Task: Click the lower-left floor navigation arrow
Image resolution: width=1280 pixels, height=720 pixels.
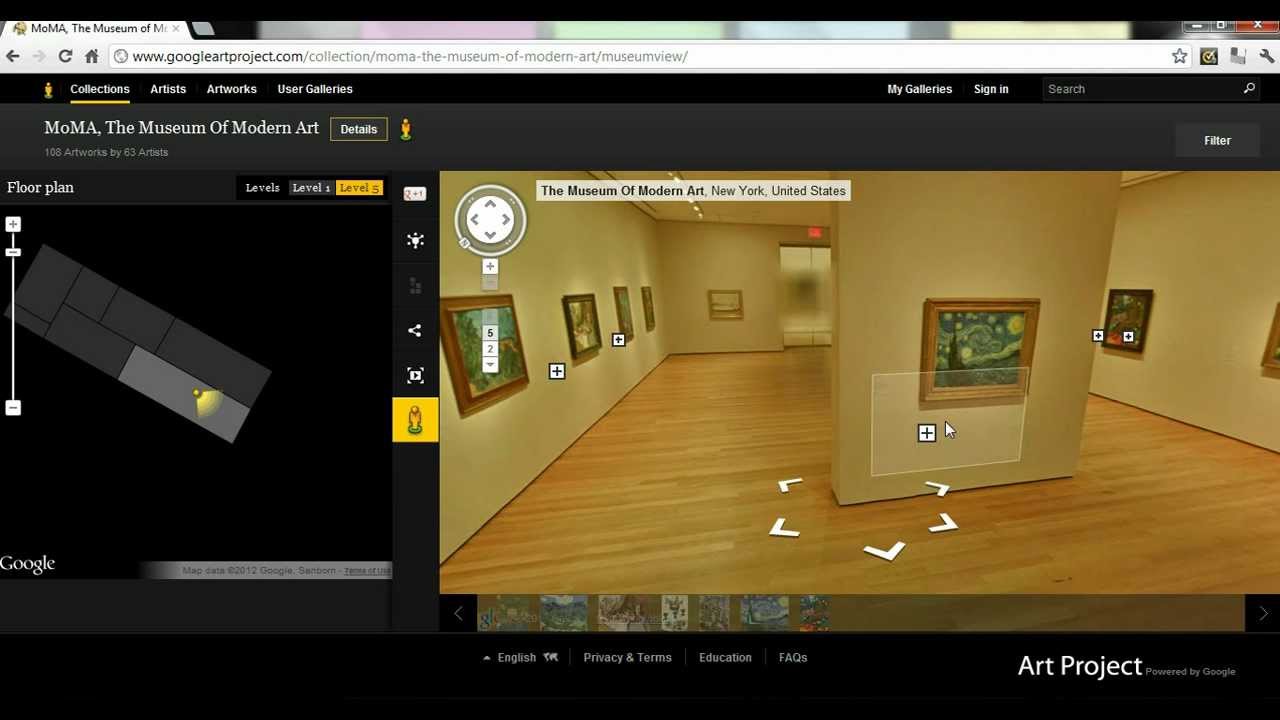Action: click(x=784, y=528)
